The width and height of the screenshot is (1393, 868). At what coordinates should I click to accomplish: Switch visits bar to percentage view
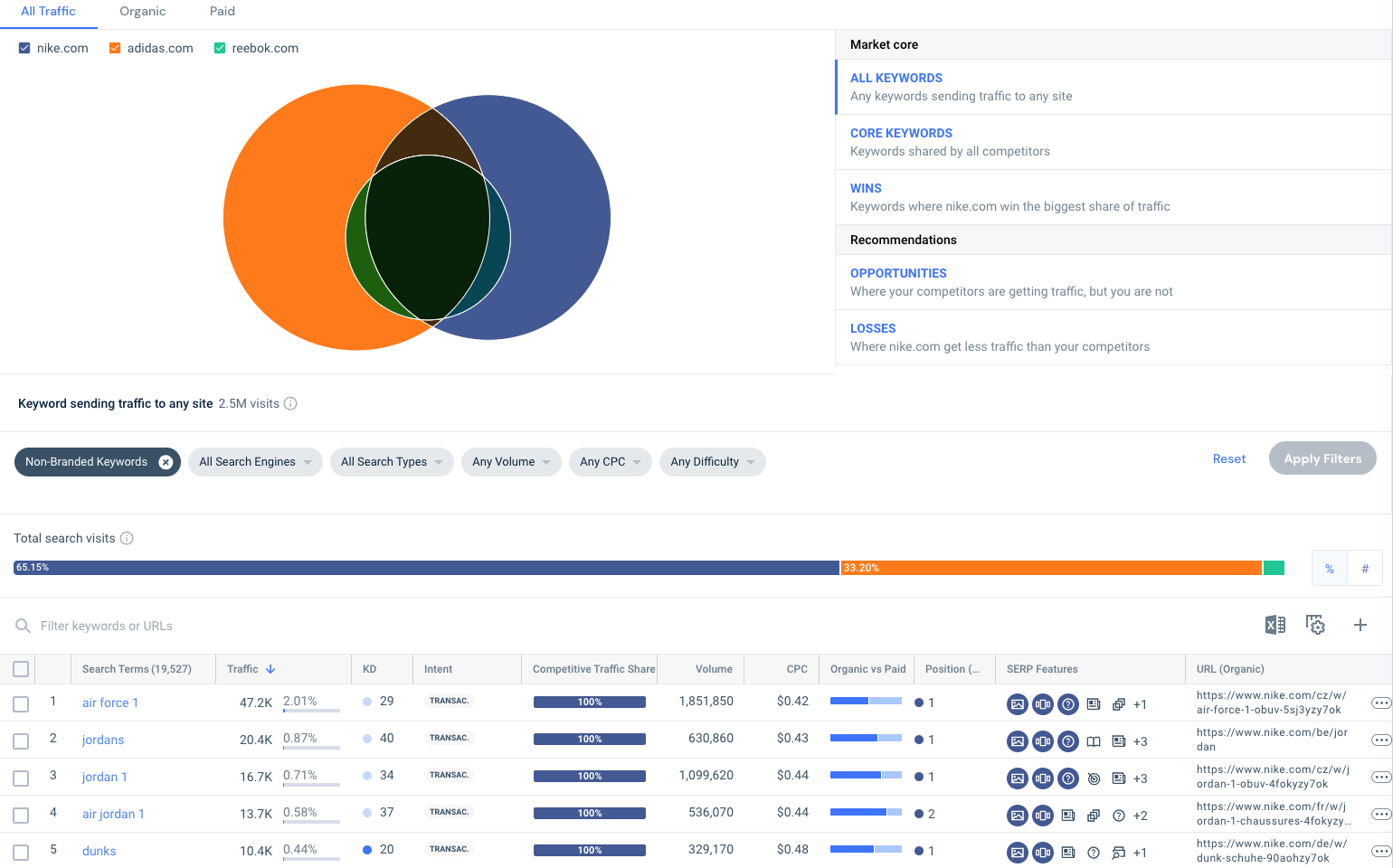[1330, 569]
